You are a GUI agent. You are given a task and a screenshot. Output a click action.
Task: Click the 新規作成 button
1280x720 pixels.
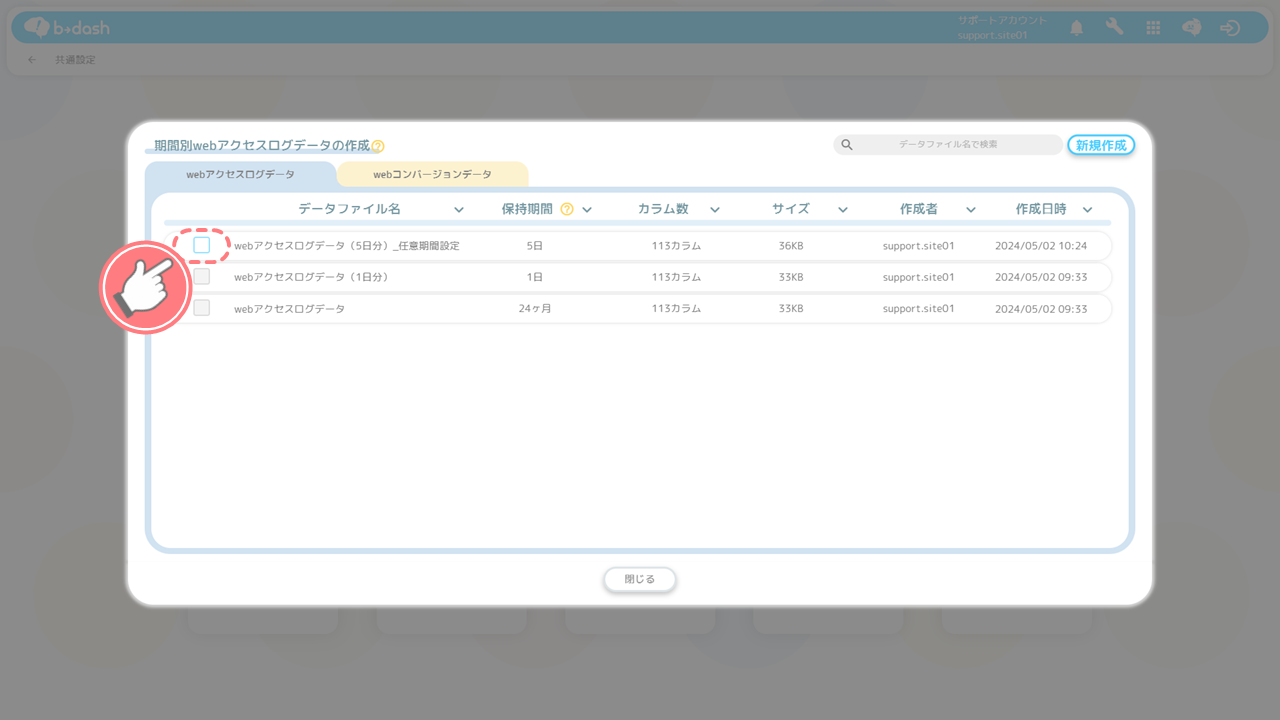point(1101,145)
